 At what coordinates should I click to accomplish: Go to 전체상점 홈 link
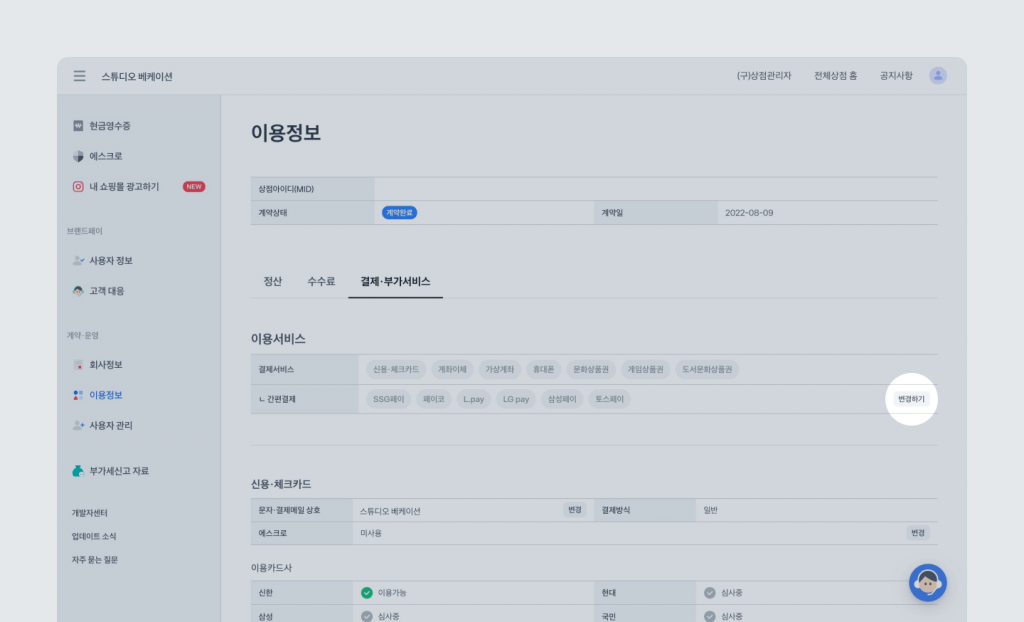point(835,76)
